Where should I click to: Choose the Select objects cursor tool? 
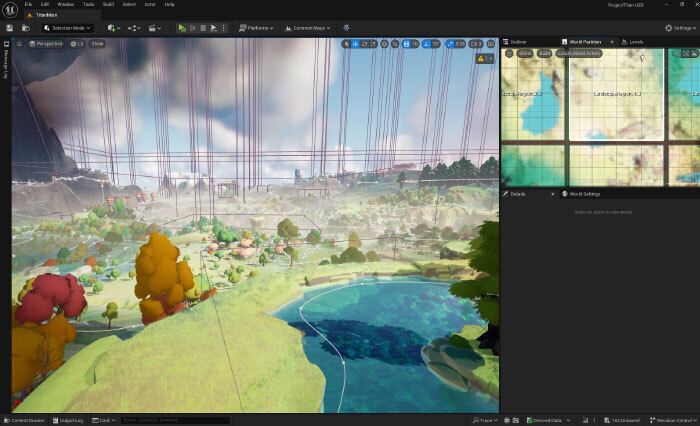click(346, 44)
